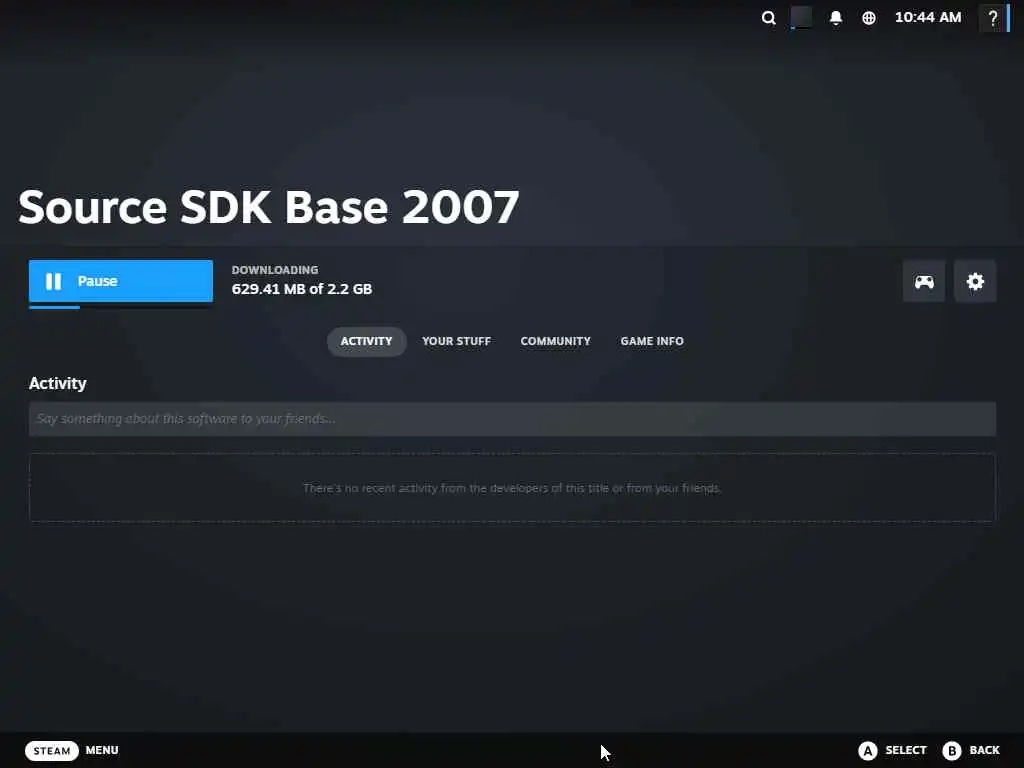
Task: Click the activity comment input field
Action: click(x=512, y=419)
